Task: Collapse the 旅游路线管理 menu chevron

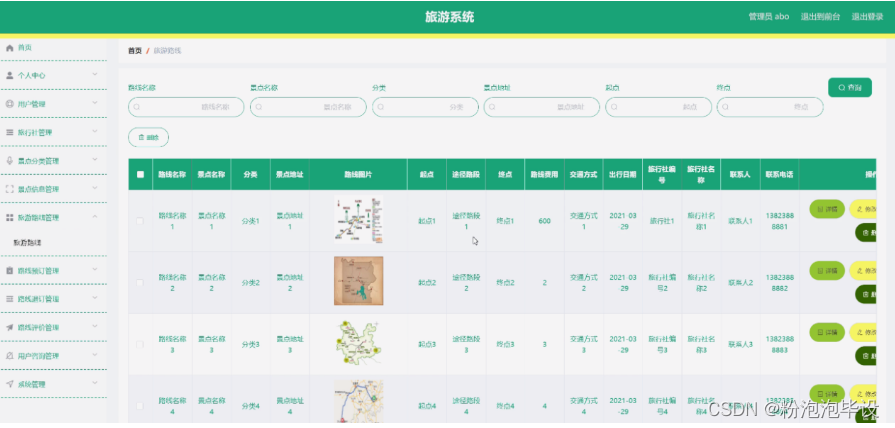Action: 95,216
